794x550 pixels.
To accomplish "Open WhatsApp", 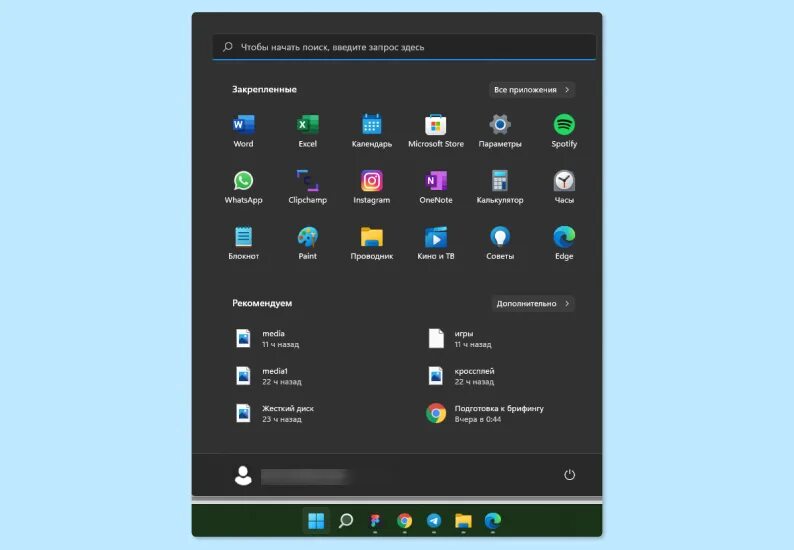I will pyautogui.click(x=244, y=187).
